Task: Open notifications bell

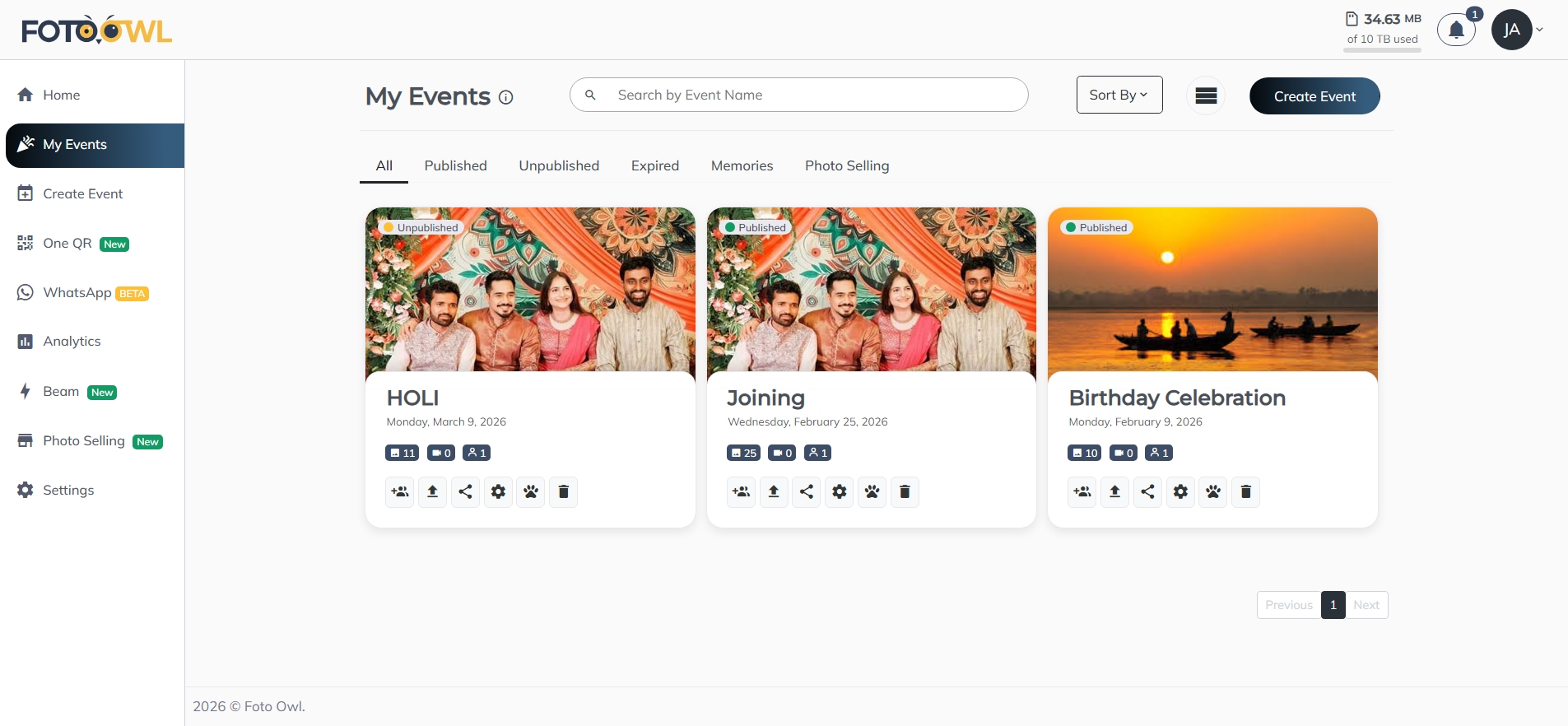Action: point(1455,29)
